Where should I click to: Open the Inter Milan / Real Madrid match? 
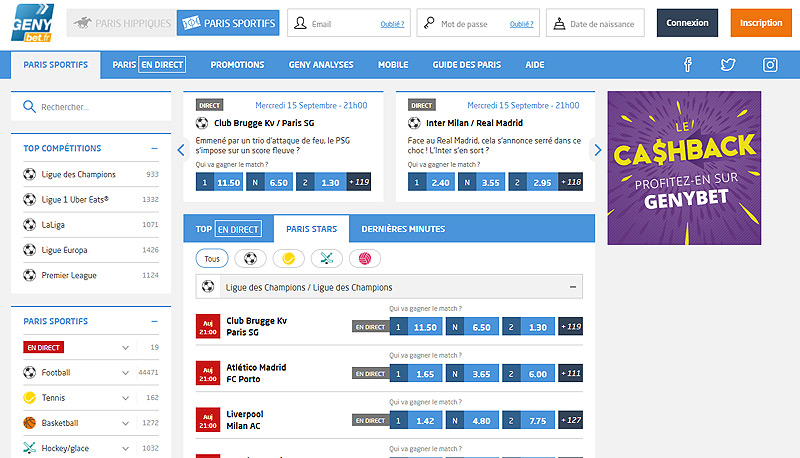click(x=474, y=123)
